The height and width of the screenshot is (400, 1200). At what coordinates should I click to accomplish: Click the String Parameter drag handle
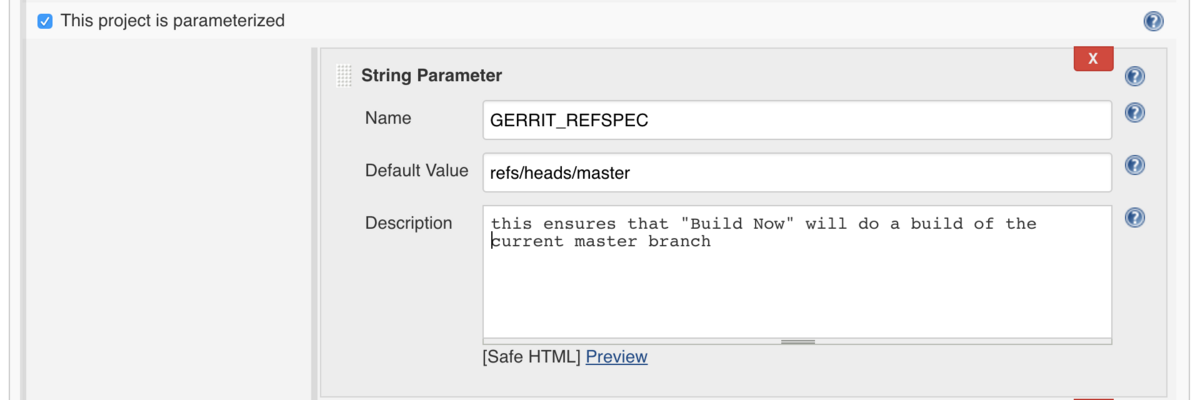344,76
